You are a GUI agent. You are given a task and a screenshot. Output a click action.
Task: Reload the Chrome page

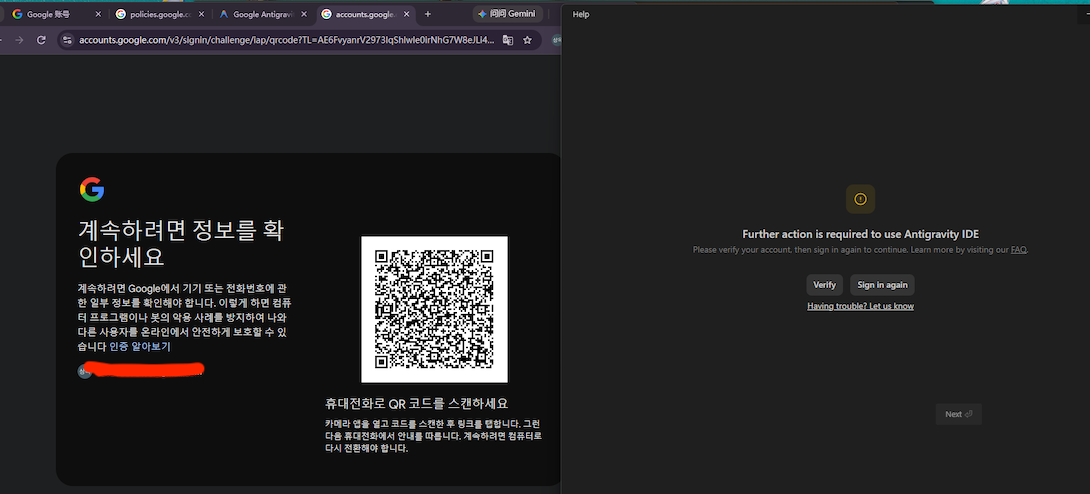41,40
